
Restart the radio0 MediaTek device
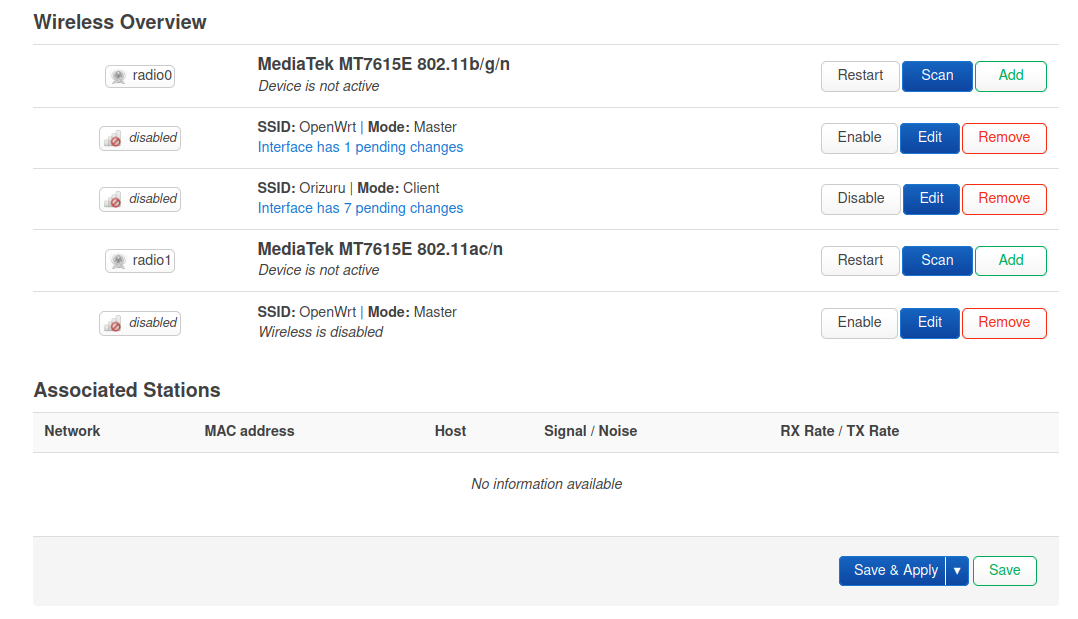pyautogui.click(x=860, y=76)
